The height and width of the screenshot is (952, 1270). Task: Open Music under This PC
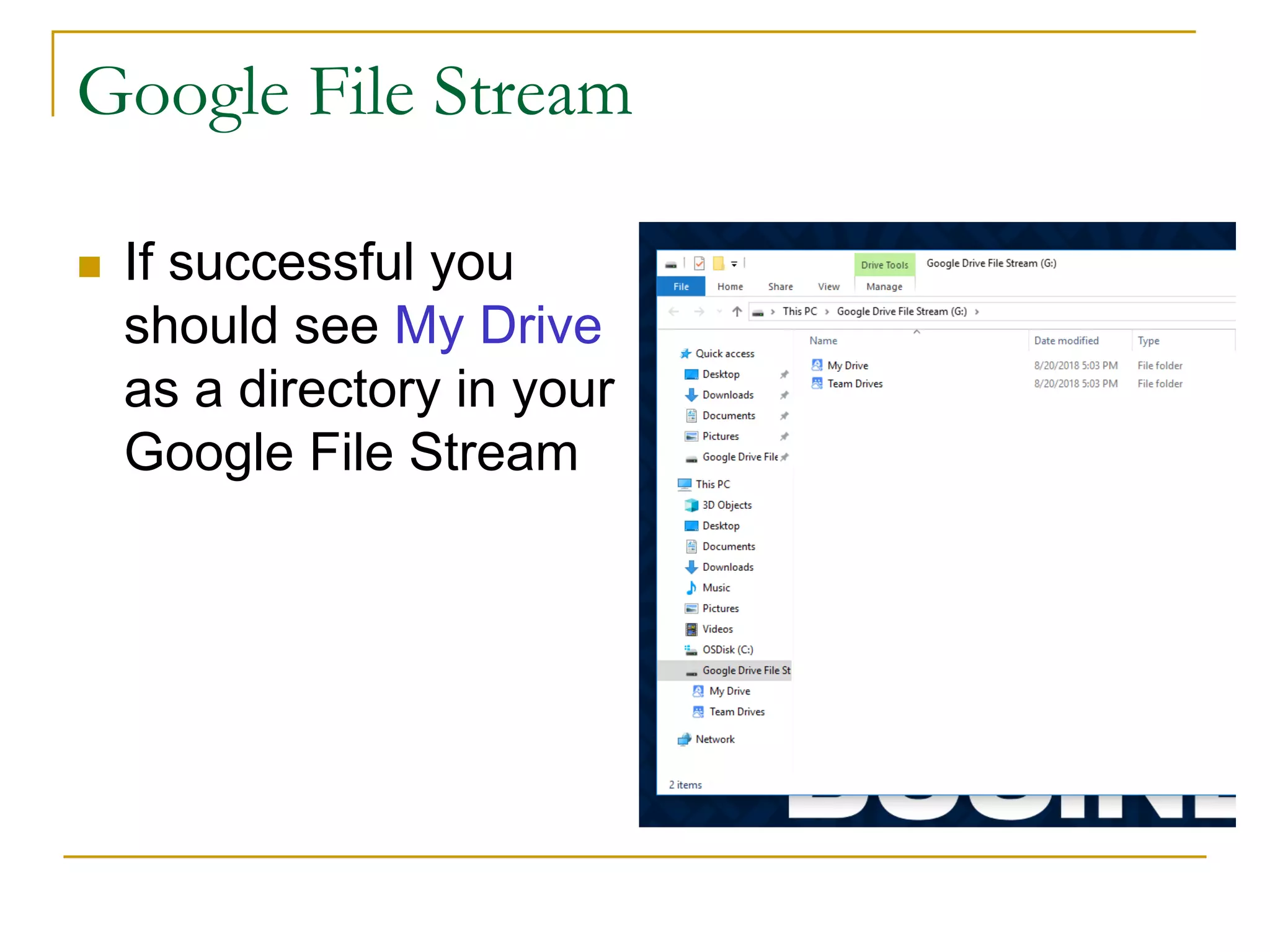(x=716, y=588)
